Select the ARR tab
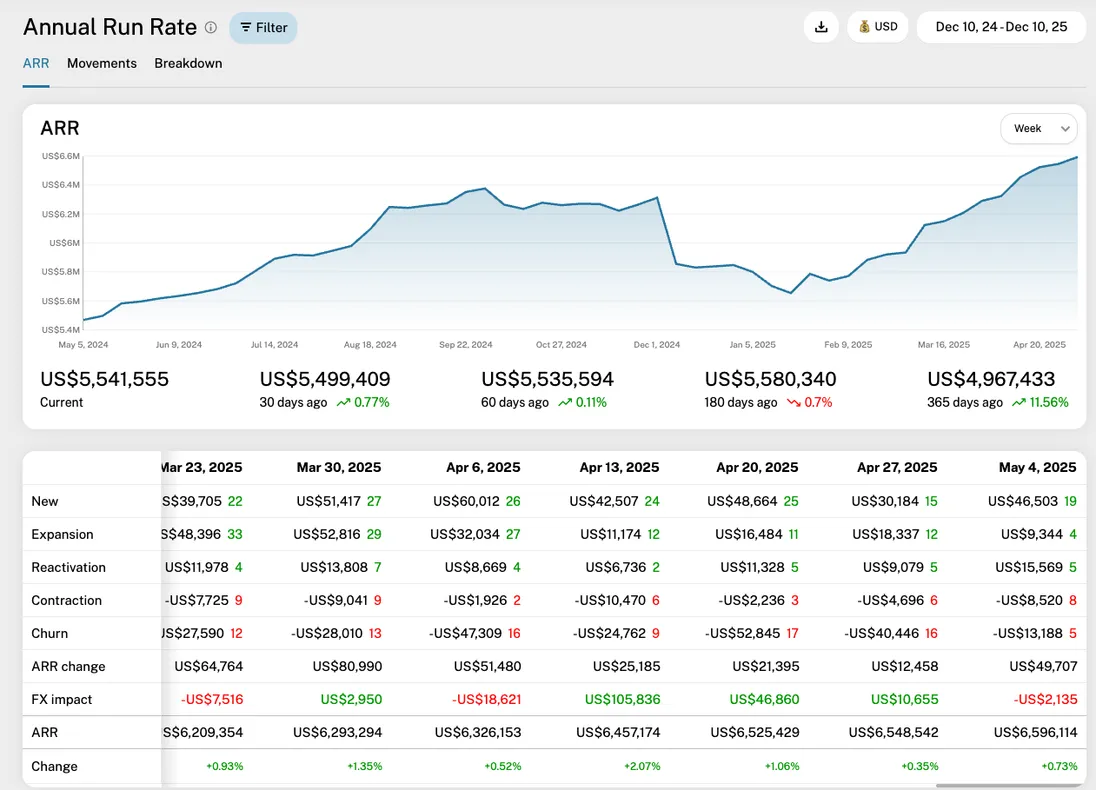This screenshot has height=790, width=1096. (36, 63)
